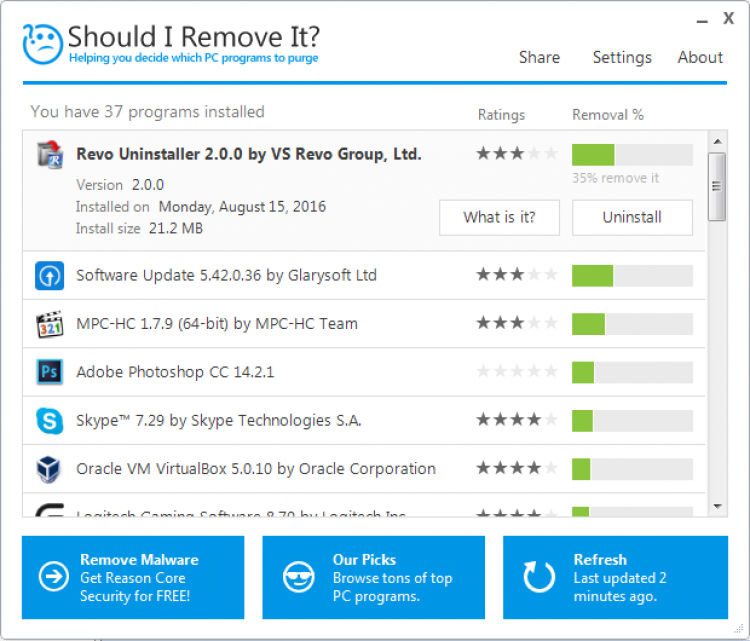Click the Install size 21.2 MB value
750x641 pixels.
tap(176, 229)
